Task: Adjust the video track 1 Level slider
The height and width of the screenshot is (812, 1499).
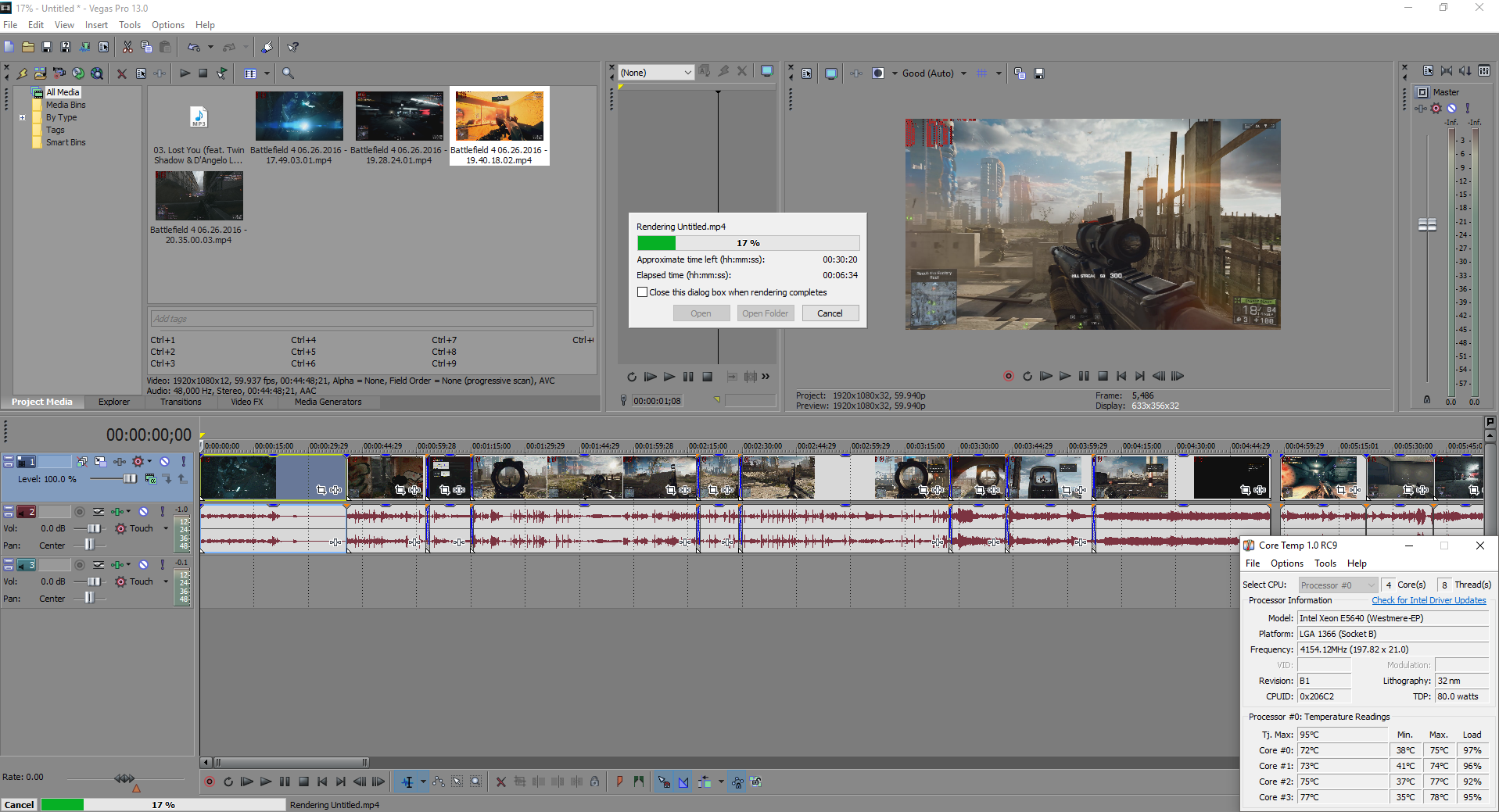Action: (130, 478)
